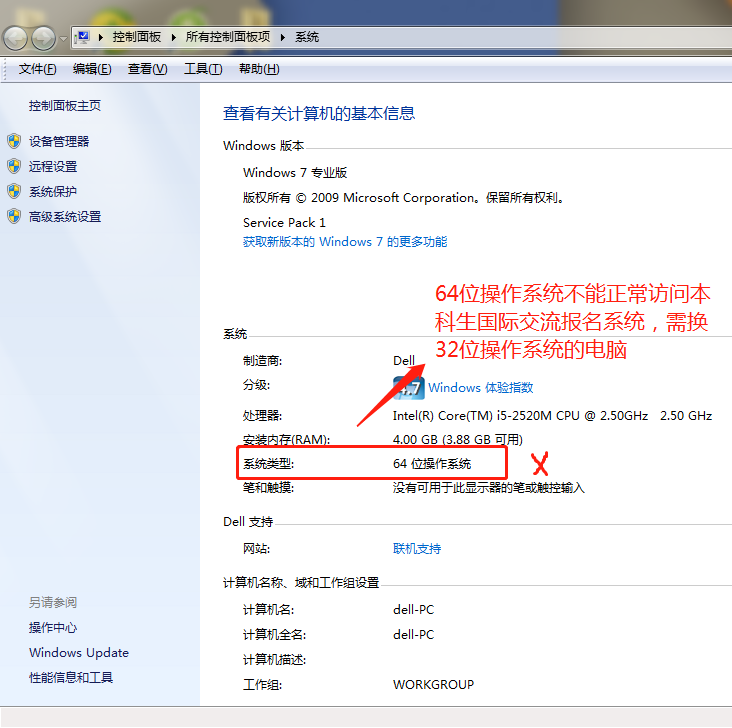Go to 控制面板主页
The width and height of the screenshot is (732, 728).
point(64,106)
